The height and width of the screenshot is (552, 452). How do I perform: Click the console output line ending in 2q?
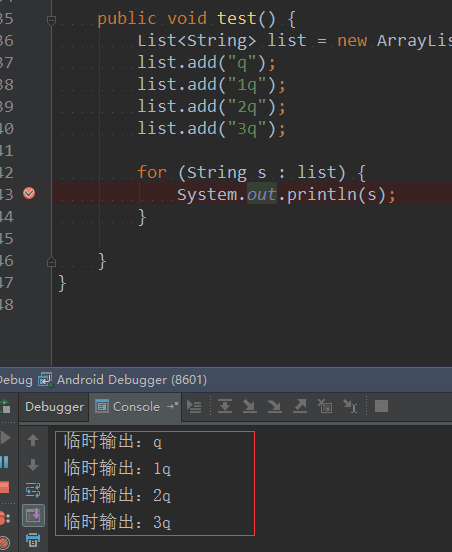coord(117,495)
